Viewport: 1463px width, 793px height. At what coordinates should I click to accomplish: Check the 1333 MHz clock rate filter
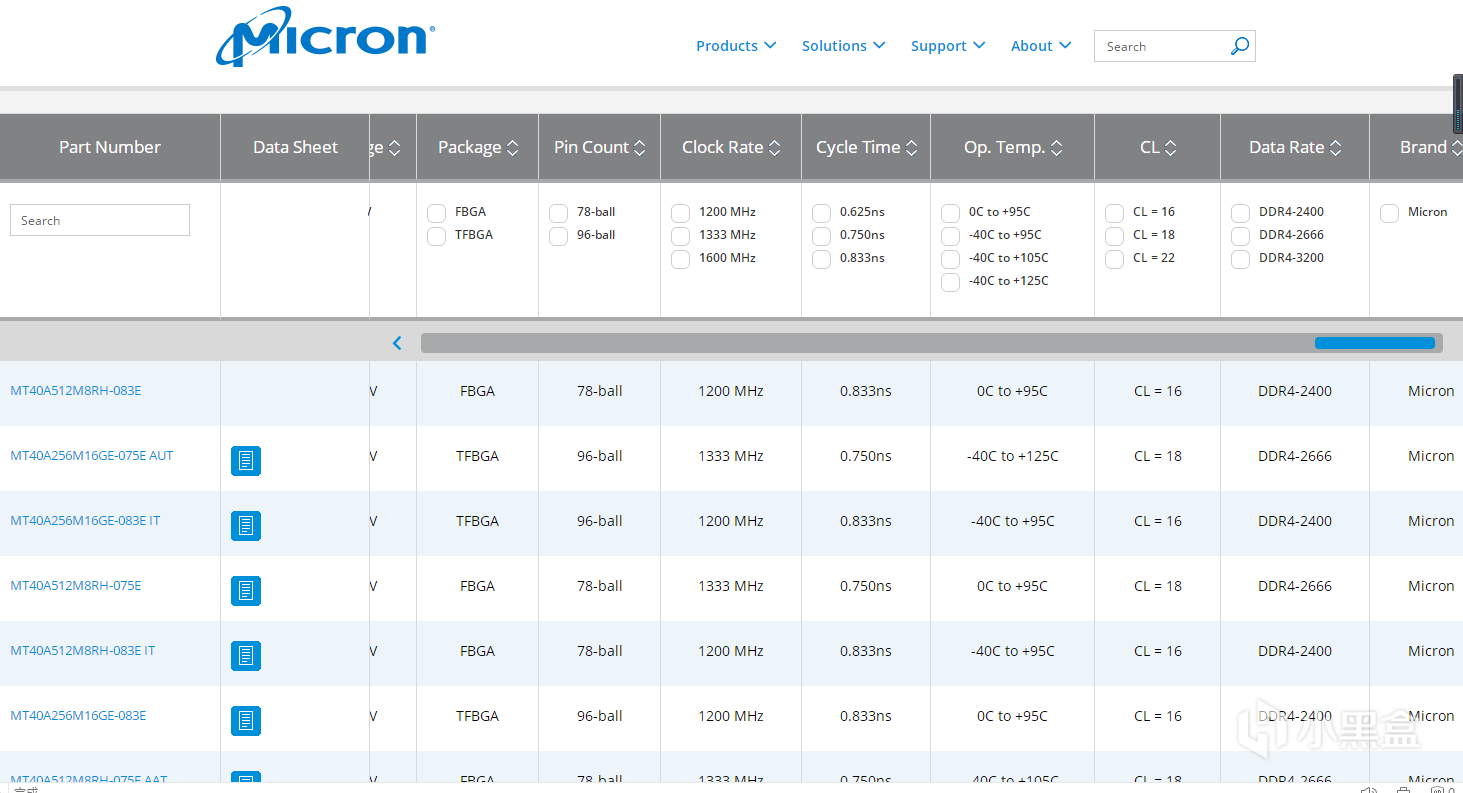(680, 236)
